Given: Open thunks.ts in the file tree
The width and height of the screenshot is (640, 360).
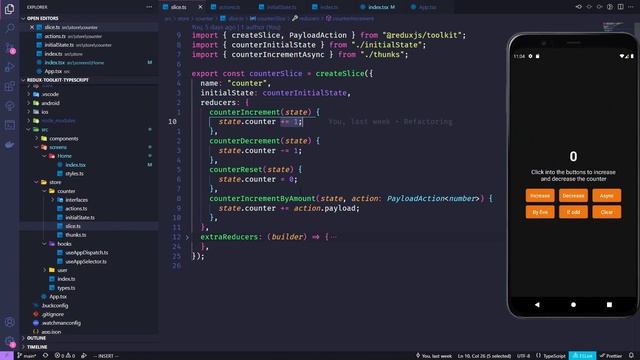Looking at the screenshot, I should click(x=76, y=235).
